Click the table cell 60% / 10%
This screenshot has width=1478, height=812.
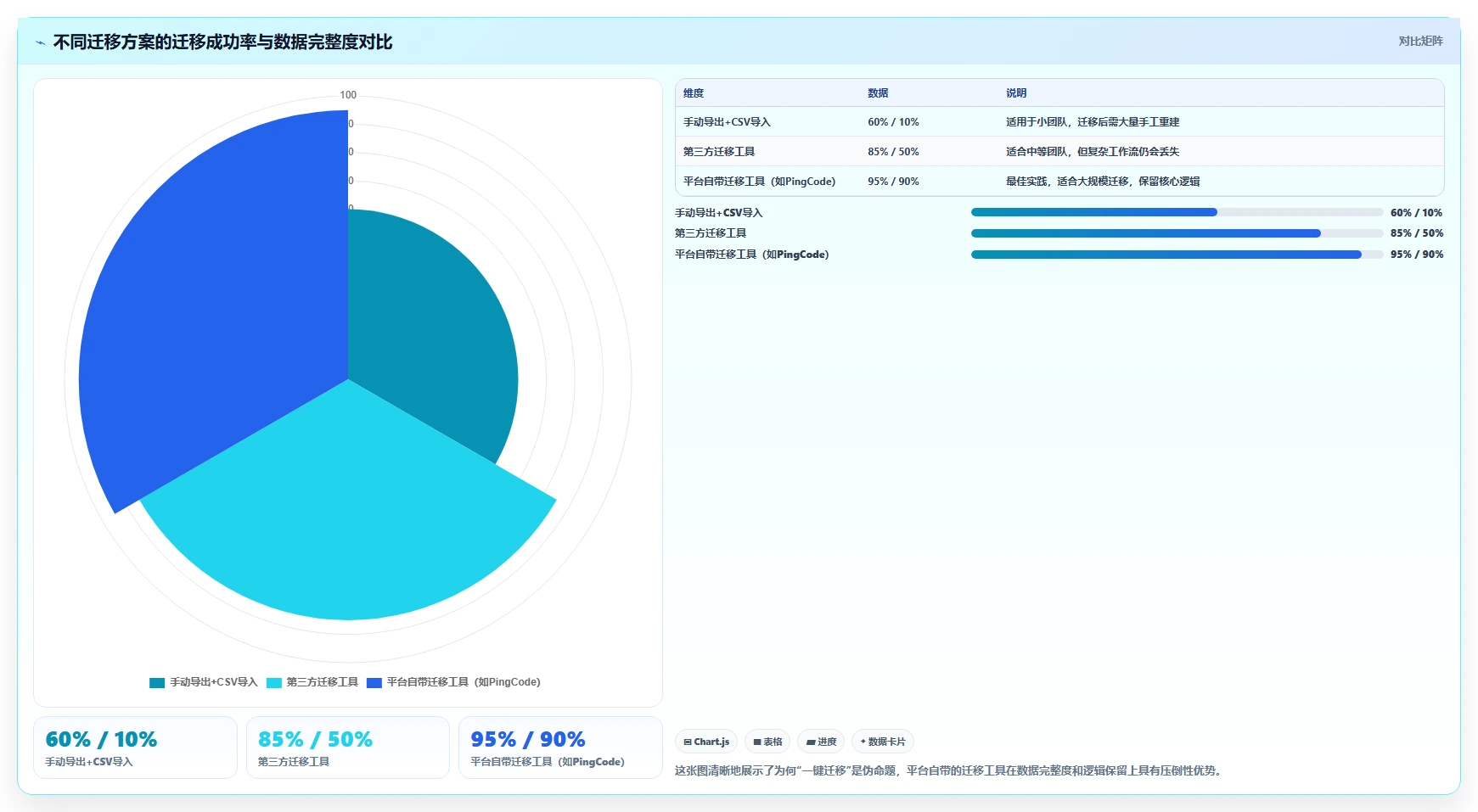click(893, 122)
